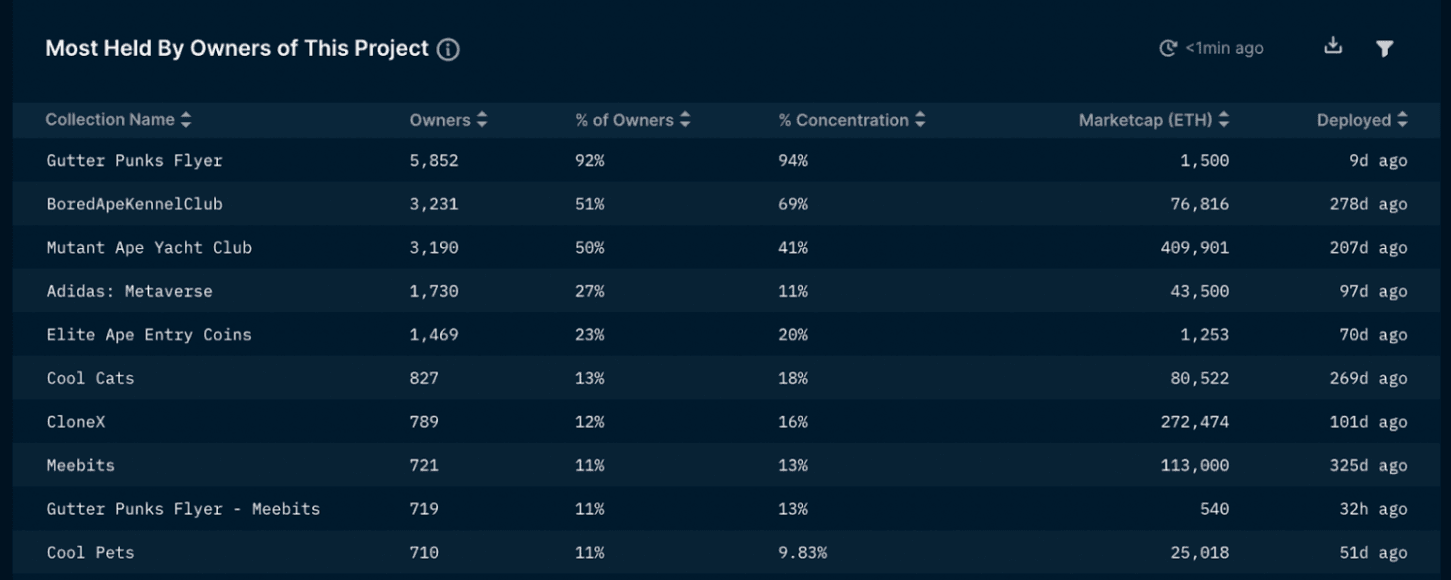Sort by Marketcap (ETH) column
Viewport: 1451px width, 580px height.
pos(1224,120)
